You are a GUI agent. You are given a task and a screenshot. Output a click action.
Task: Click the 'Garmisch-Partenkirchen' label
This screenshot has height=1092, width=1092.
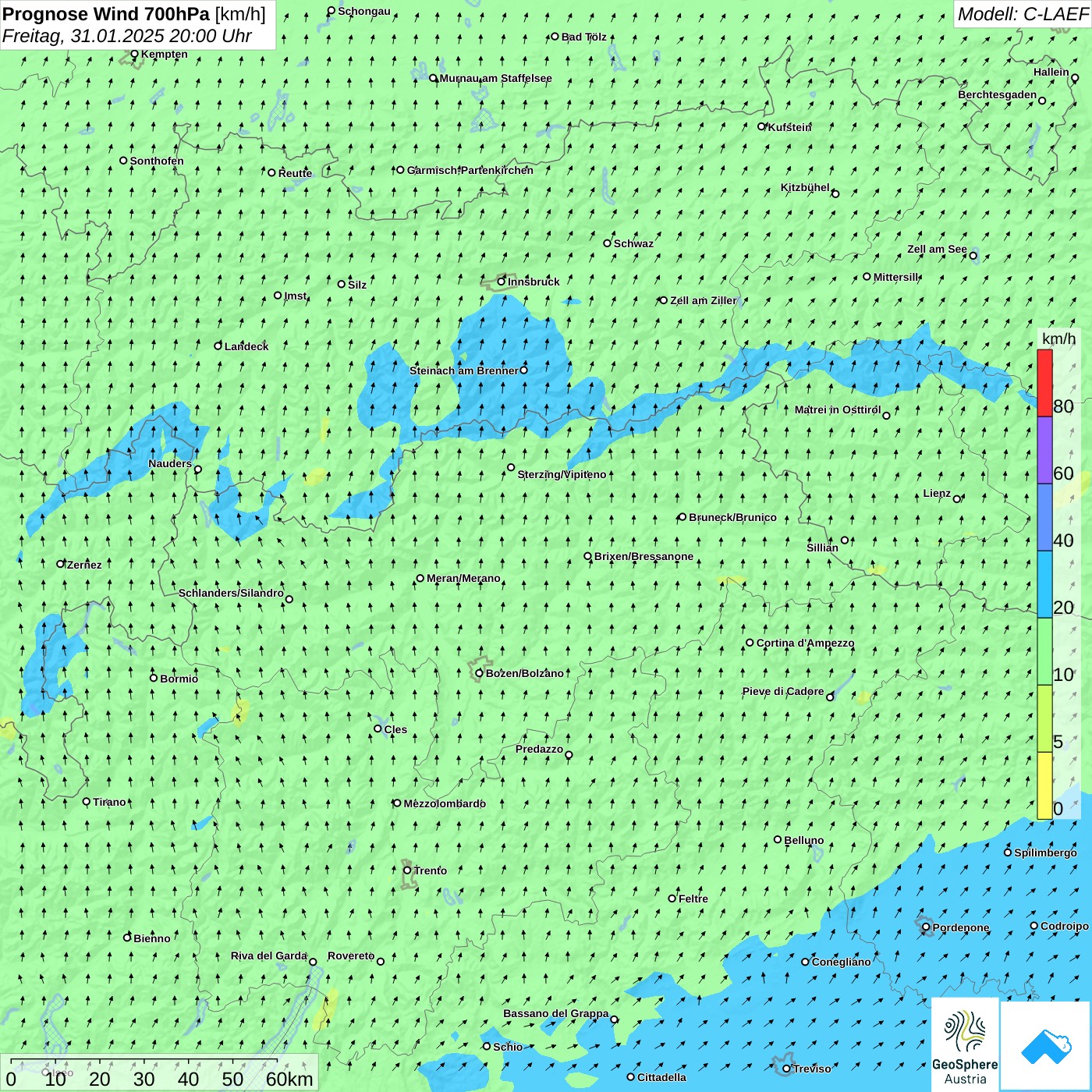point(470,170)
